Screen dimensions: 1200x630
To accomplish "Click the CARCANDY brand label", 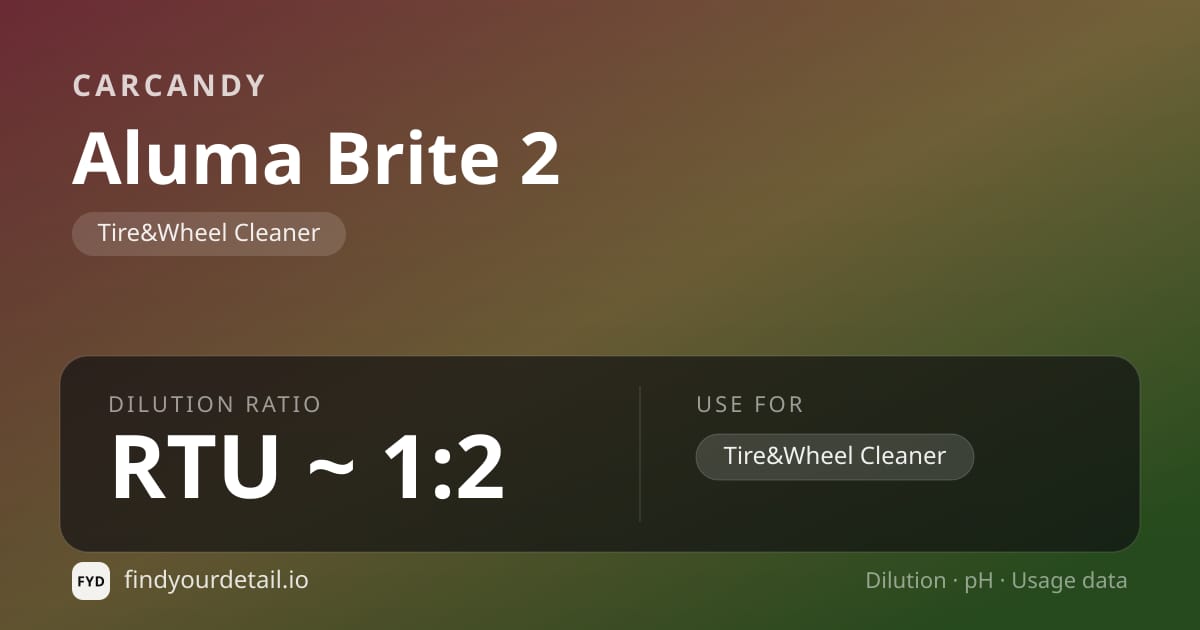I will [x=169, y=86].
